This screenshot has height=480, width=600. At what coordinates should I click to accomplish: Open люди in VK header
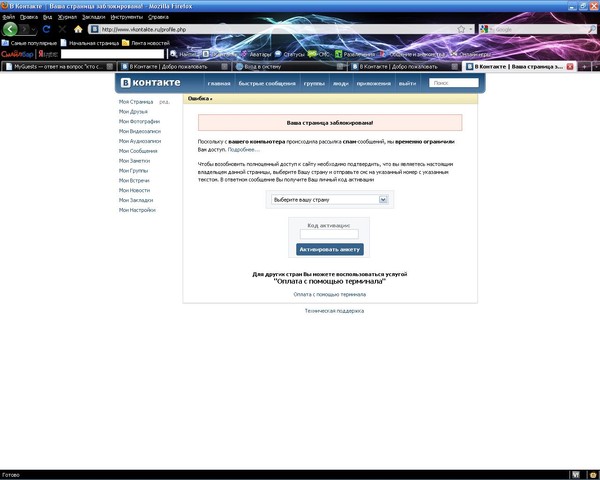tap(341, 83)
